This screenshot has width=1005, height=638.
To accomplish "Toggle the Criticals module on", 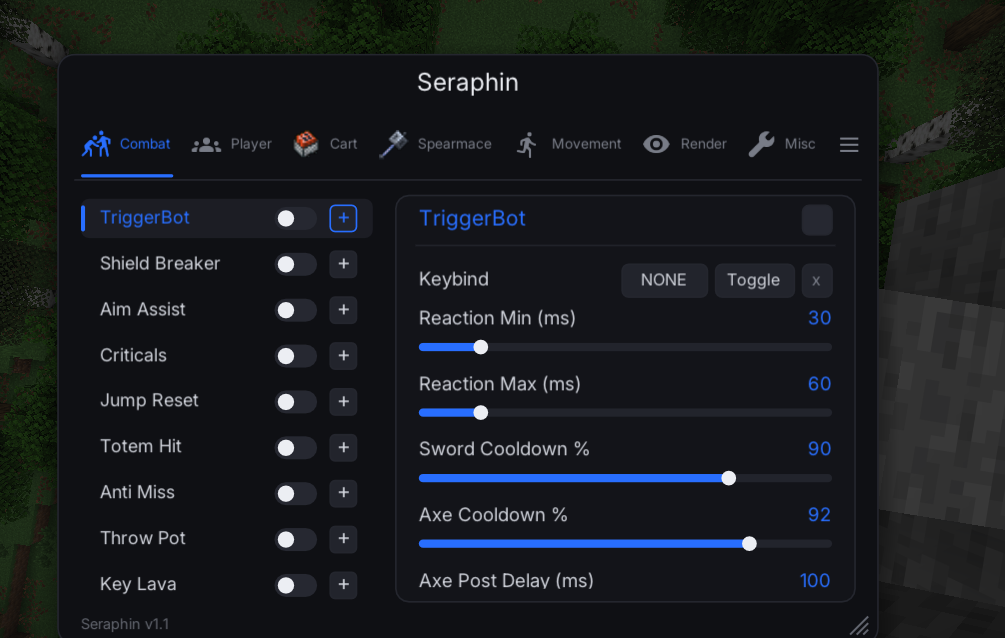I will click(295, 356).
